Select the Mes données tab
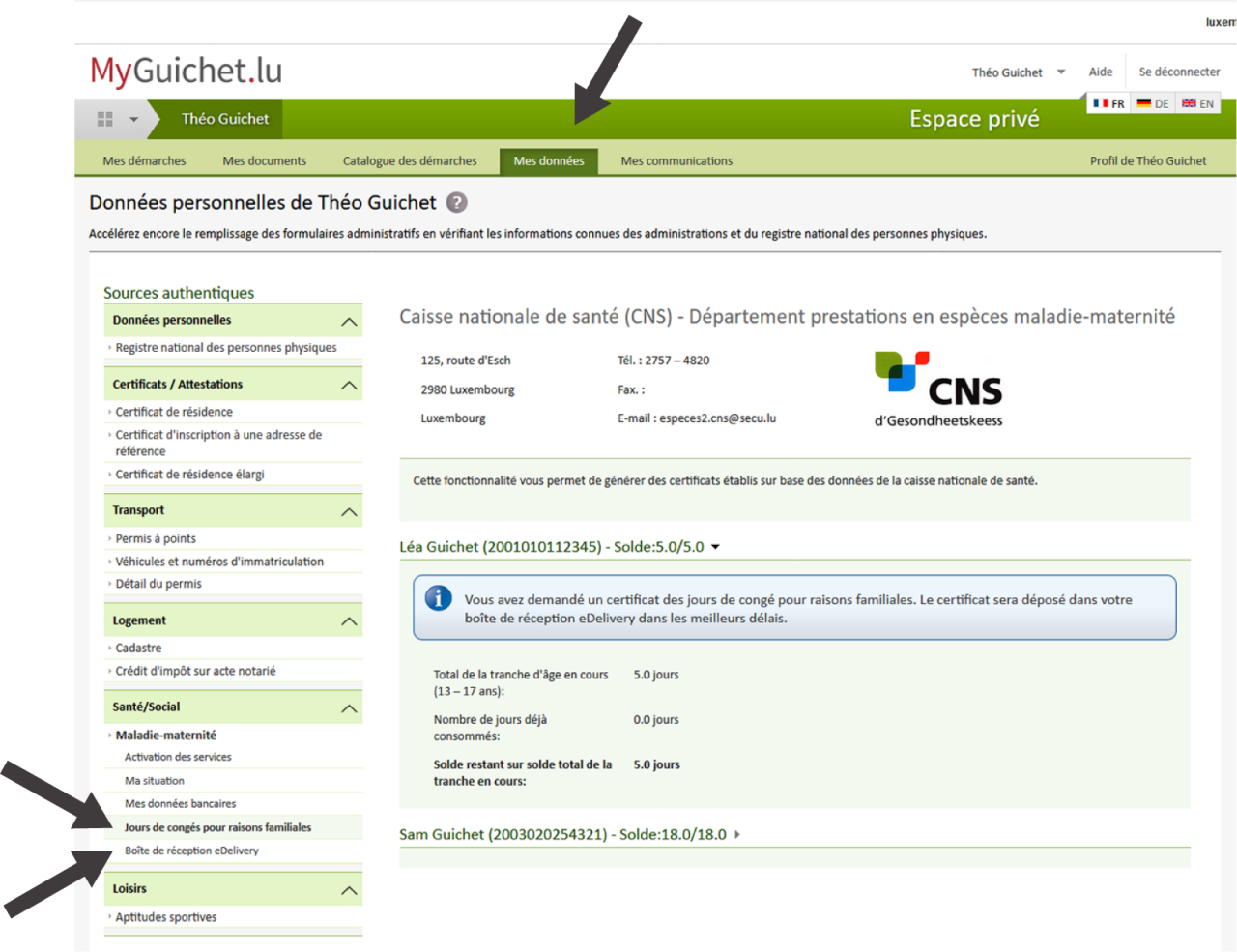The image size is (1237, 952). (549, 161)
